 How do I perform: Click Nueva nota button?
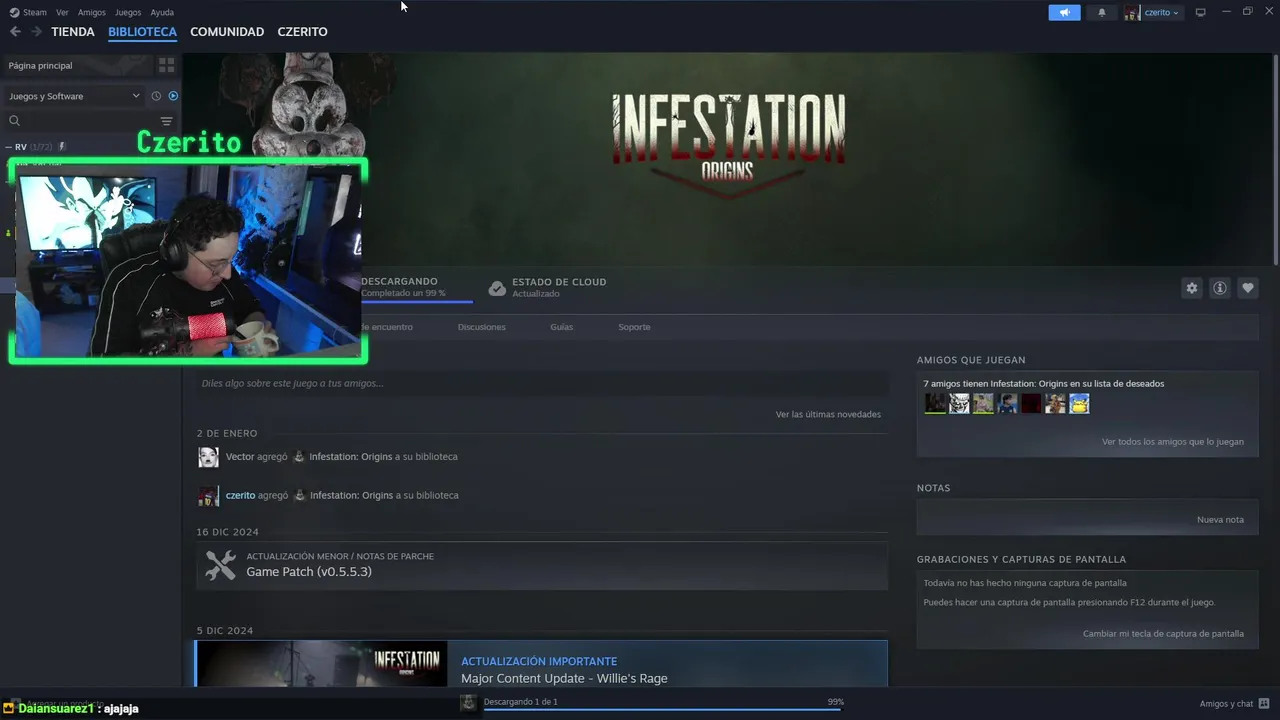pos(1220,520)
